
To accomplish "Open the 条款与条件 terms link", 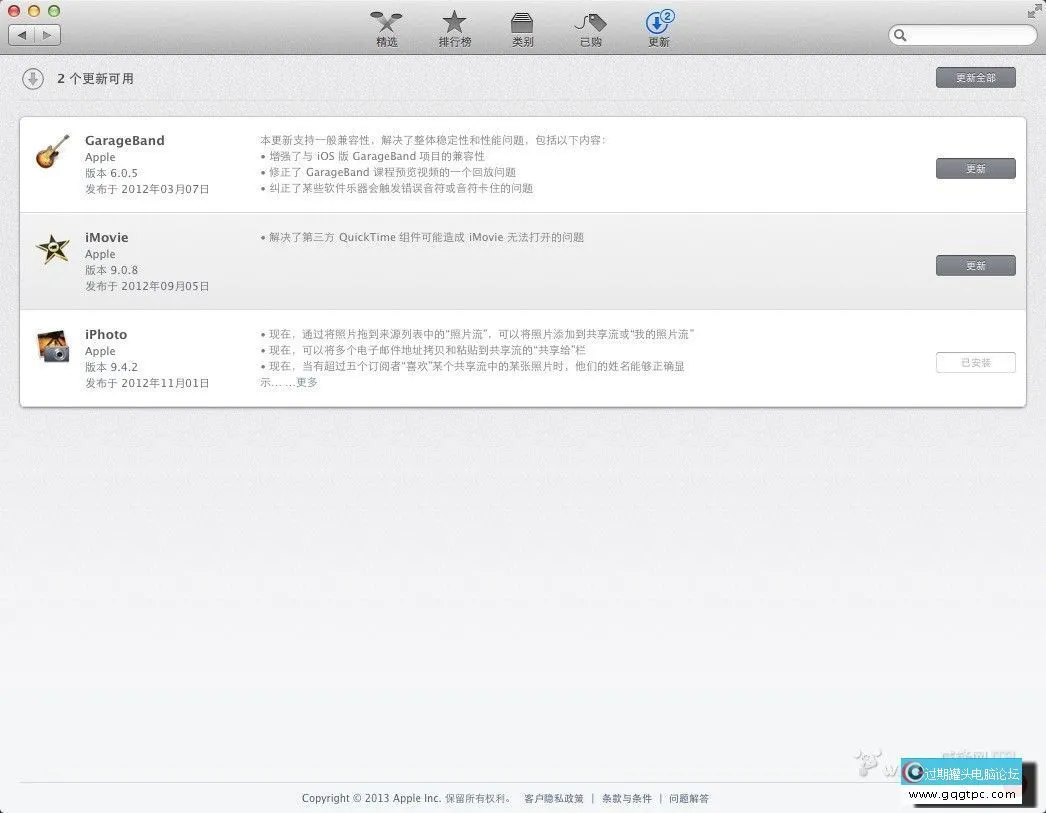I will point(627,798).
